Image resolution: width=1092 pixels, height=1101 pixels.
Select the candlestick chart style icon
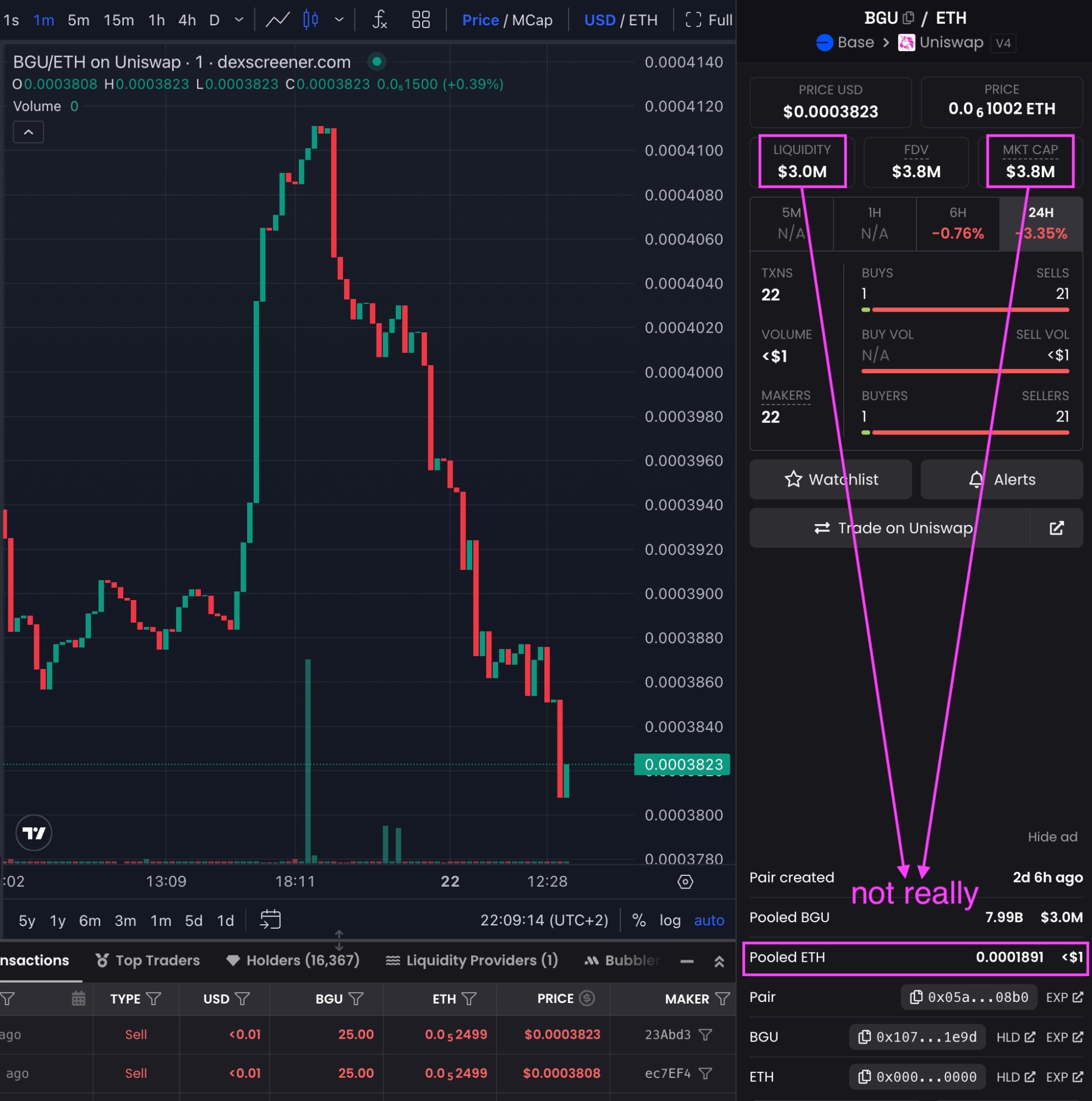coord(310,20)
